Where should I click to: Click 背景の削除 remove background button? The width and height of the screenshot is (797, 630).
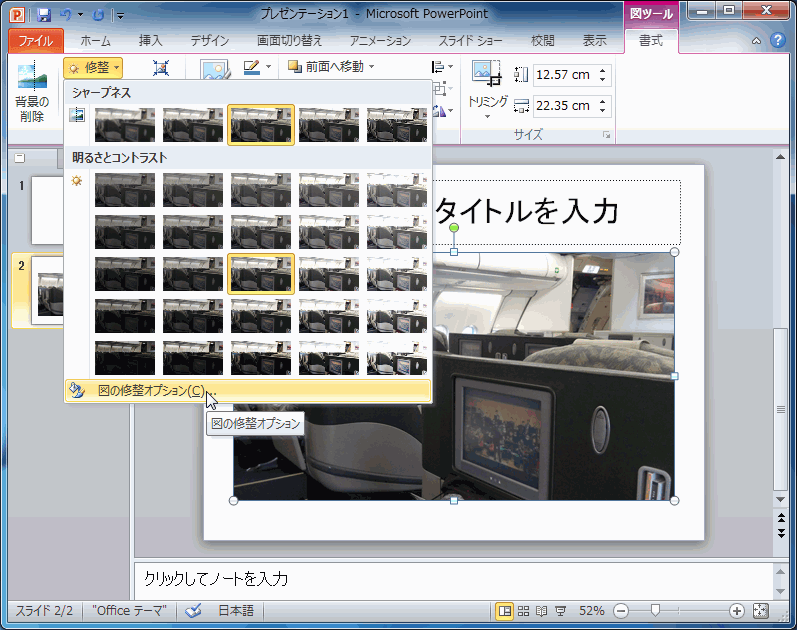32,93
